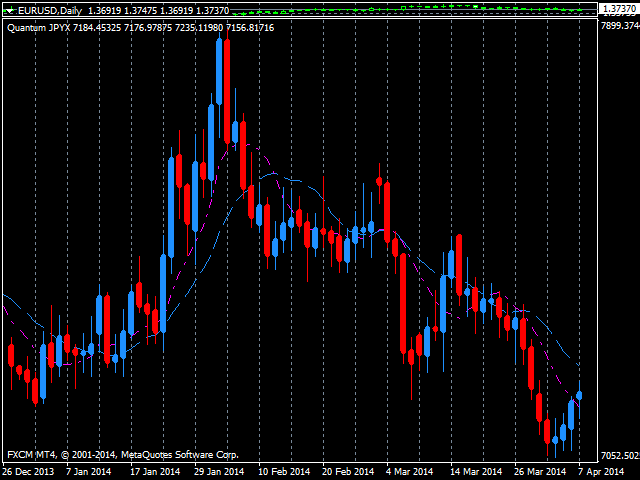Click the FXCM MT4 MetaQuotes copyright text
Image resolution: width=640 pixels, height=480 pixels.
[123, 454]
